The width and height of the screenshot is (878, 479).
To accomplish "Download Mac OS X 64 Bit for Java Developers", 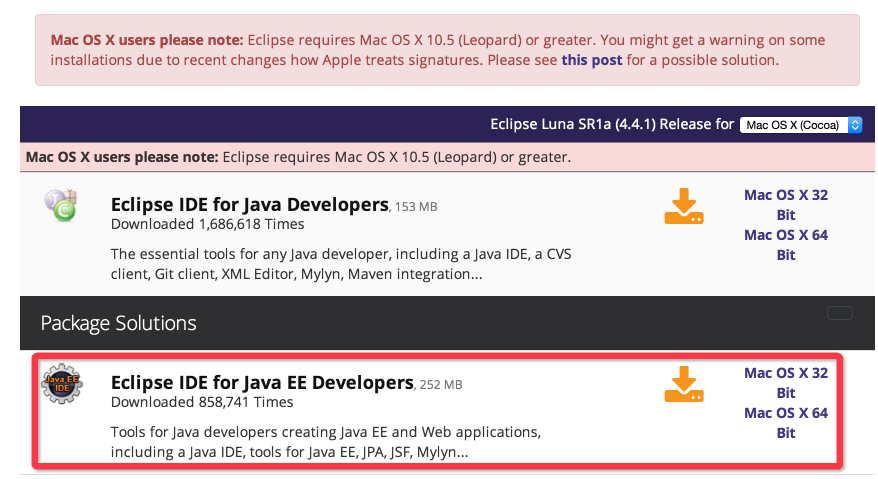I will pyautogui.click(x=786, y=244).
